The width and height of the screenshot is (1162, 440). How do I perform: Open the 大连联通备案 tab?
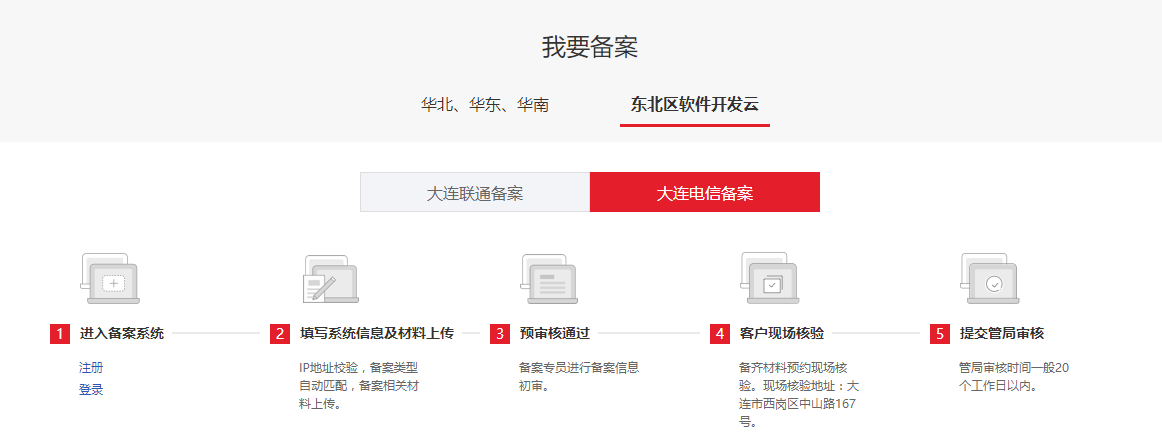point(475,193)
